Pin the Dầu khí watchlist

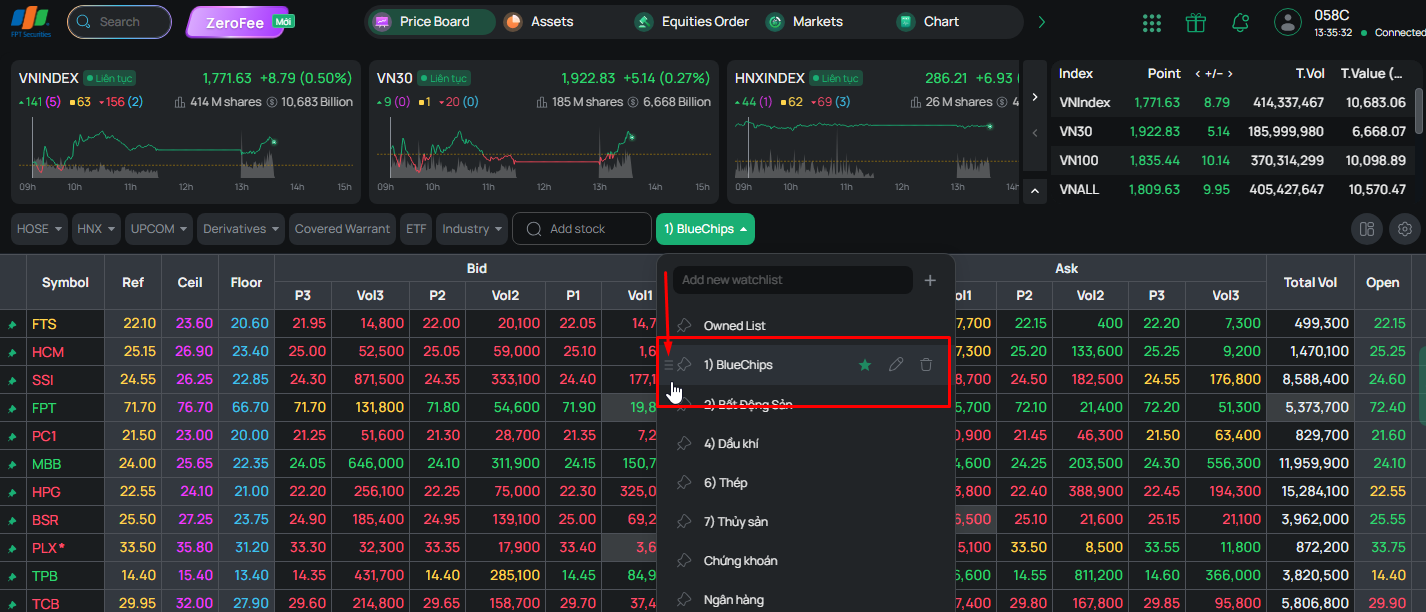click(684, 443)
